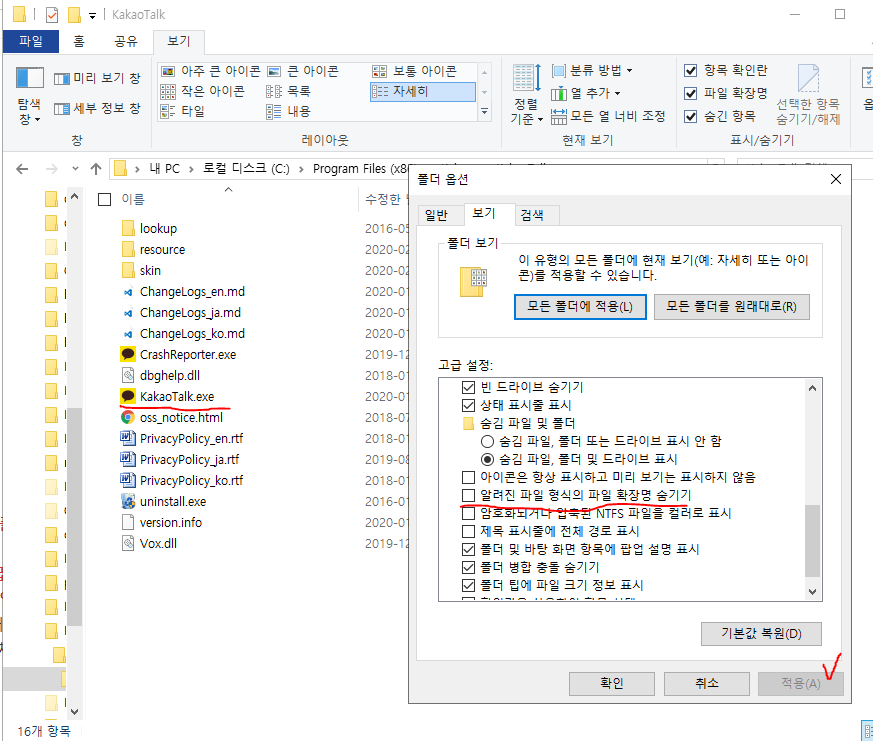Toggle 폴더 병합 충돌 숨기기 checkbox
This screenshot has width=873, height=741.
tap(468, 567)
